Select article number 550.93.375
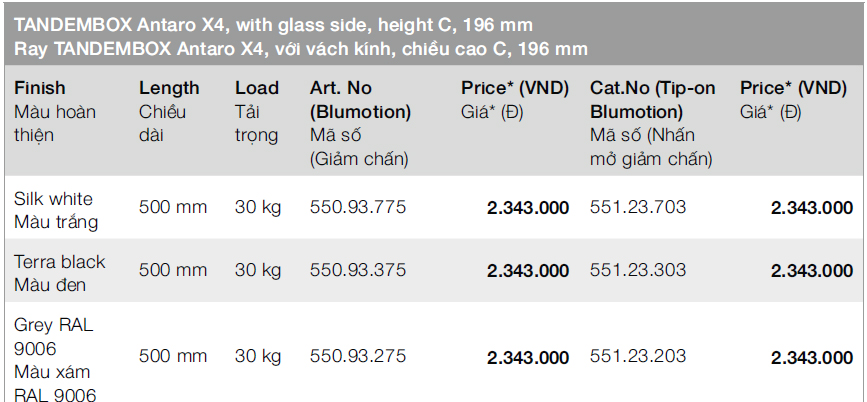 (x=358, y=270)
